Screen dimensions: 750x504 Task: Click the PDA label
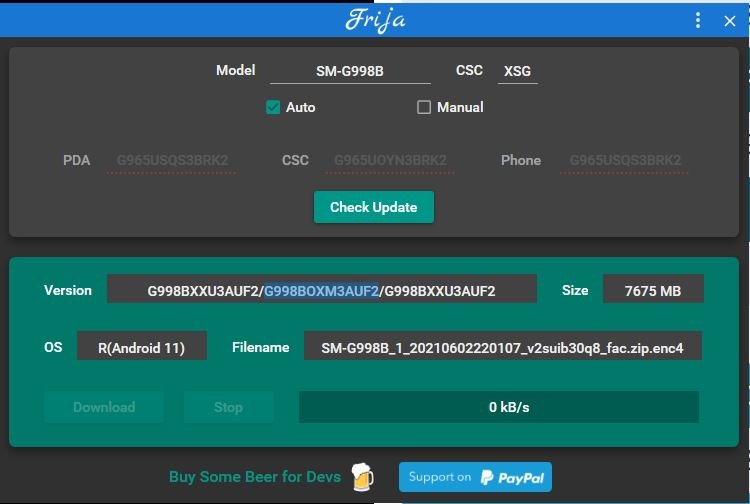[77, 160]
